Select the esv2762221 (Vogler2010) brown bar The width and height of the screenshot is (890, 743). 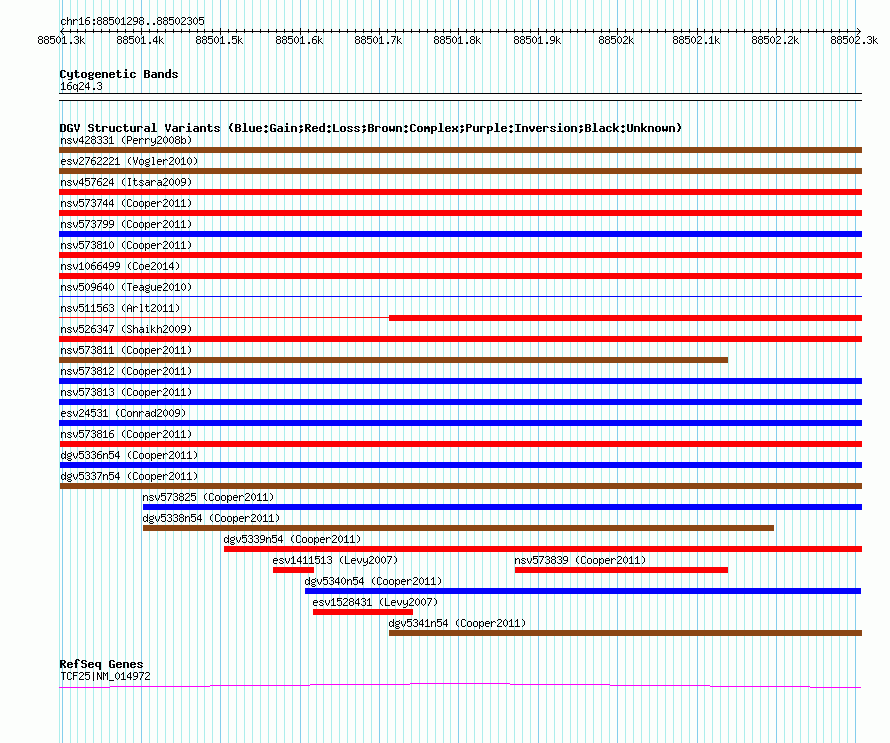[x=460, y=171]
